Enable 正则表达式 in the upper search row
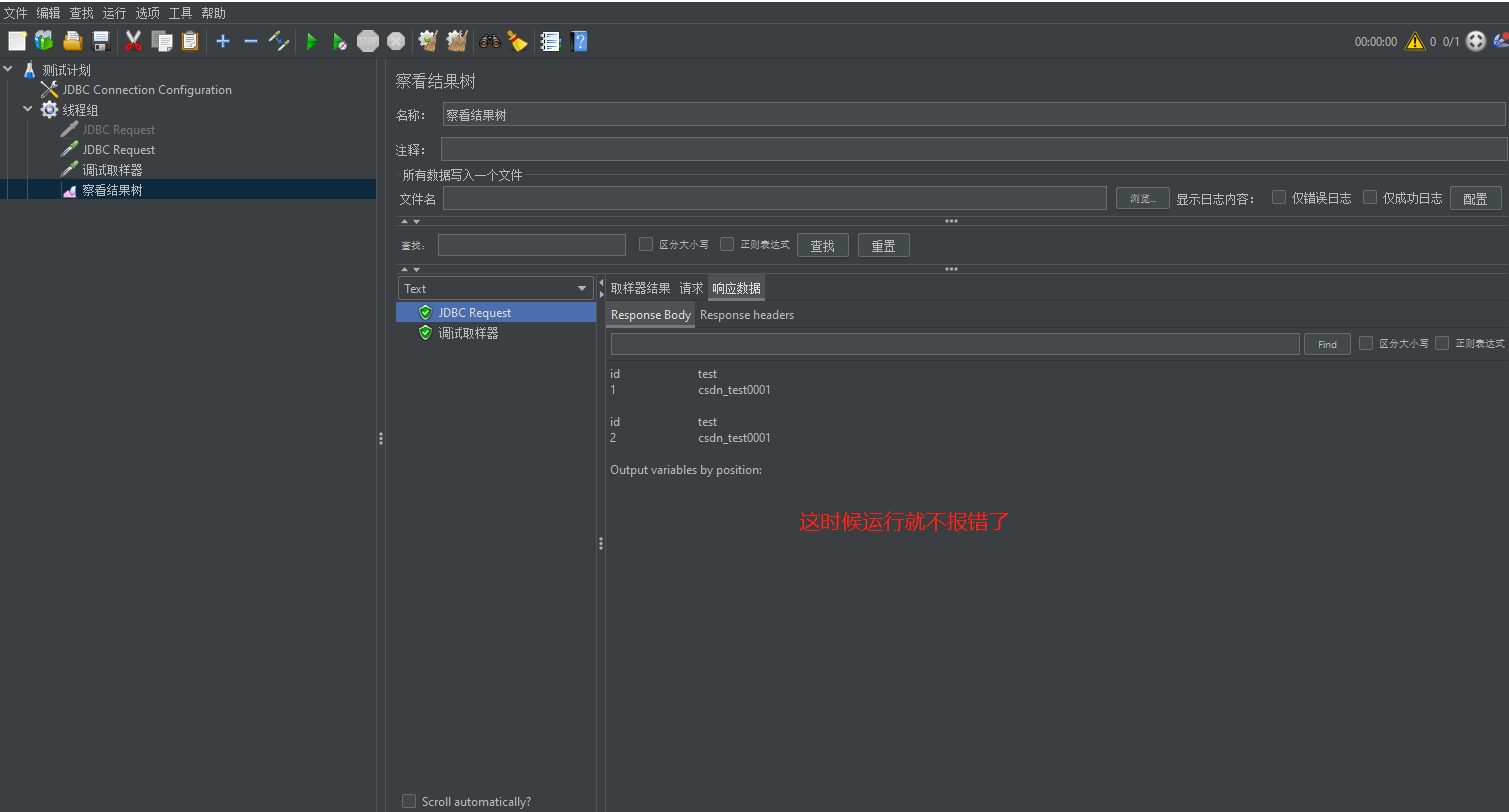This screenshot has width=1509, height=812. (727, 244)
